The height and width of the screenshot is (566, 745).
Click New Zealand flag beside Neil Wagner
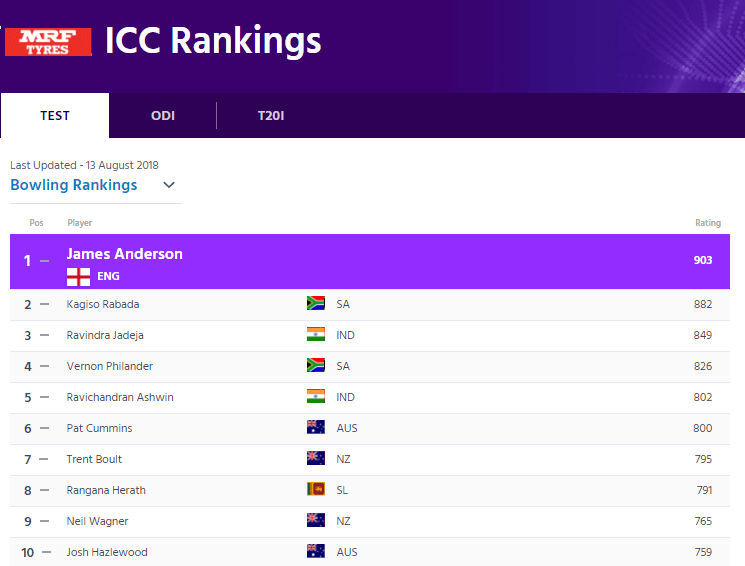tap(316, 521)
